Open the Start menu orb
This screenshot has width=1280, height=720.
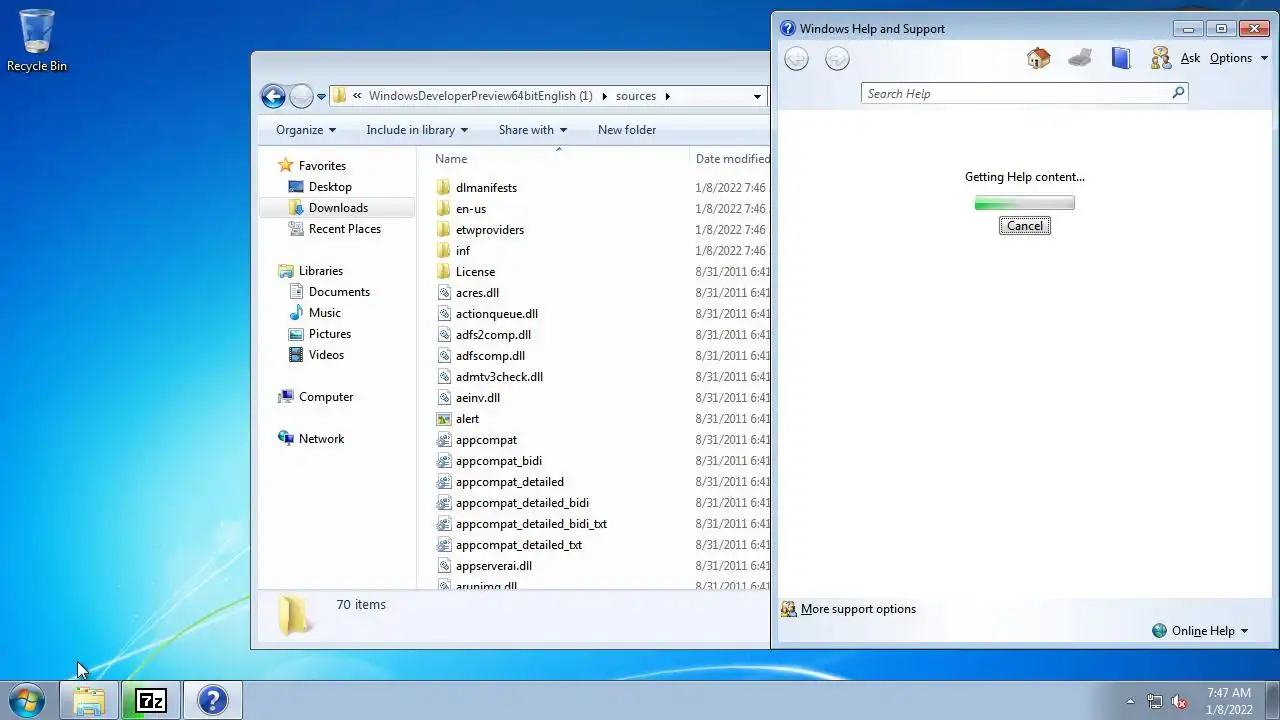[x=26, y=700]
